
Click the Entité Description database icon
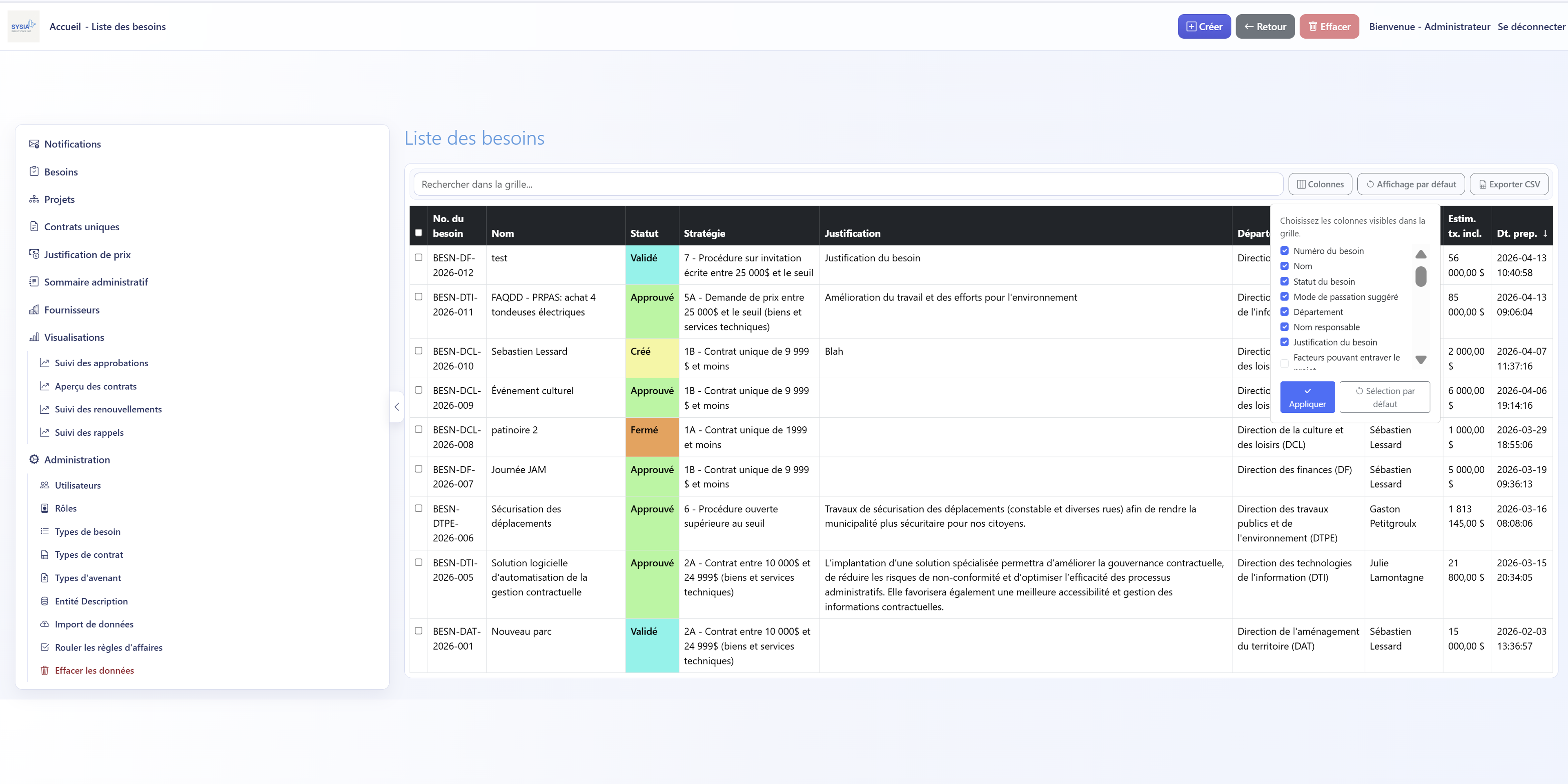(x=45, y=601)
